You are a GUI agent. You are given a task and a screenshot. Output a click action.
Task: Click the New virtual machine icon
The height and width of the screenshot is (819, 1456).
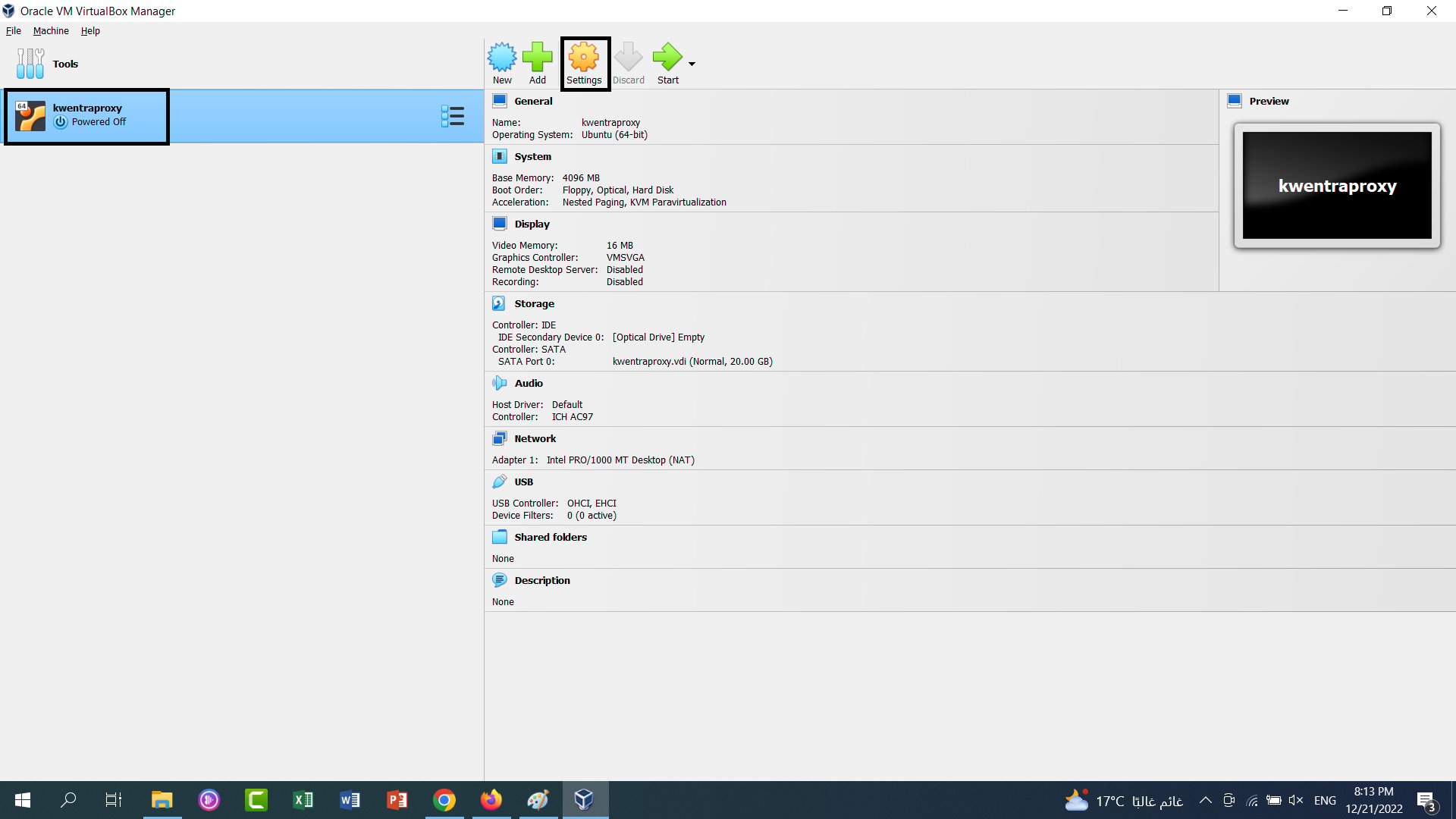click(x=502, y=64)
